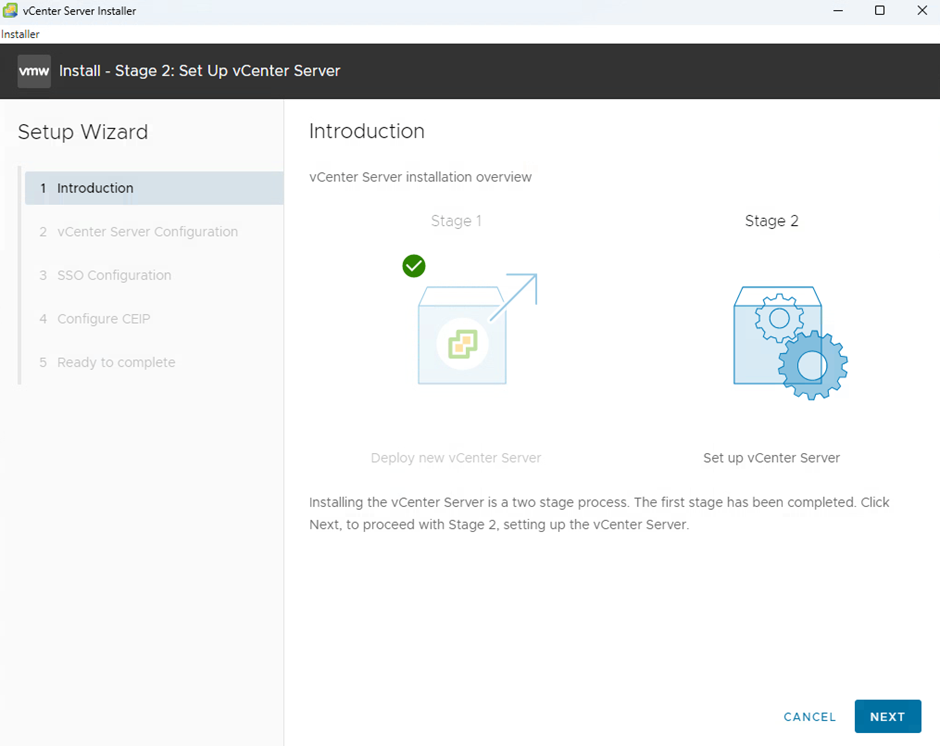Open the Installer menu
This screenshot has height=746, width=940.
(20, 34)
